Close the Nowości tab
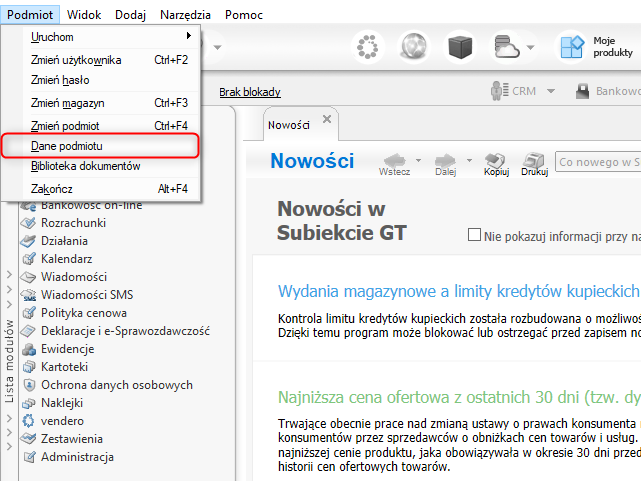The height and width of the screenshot is (481, 641). coord(327,119)
